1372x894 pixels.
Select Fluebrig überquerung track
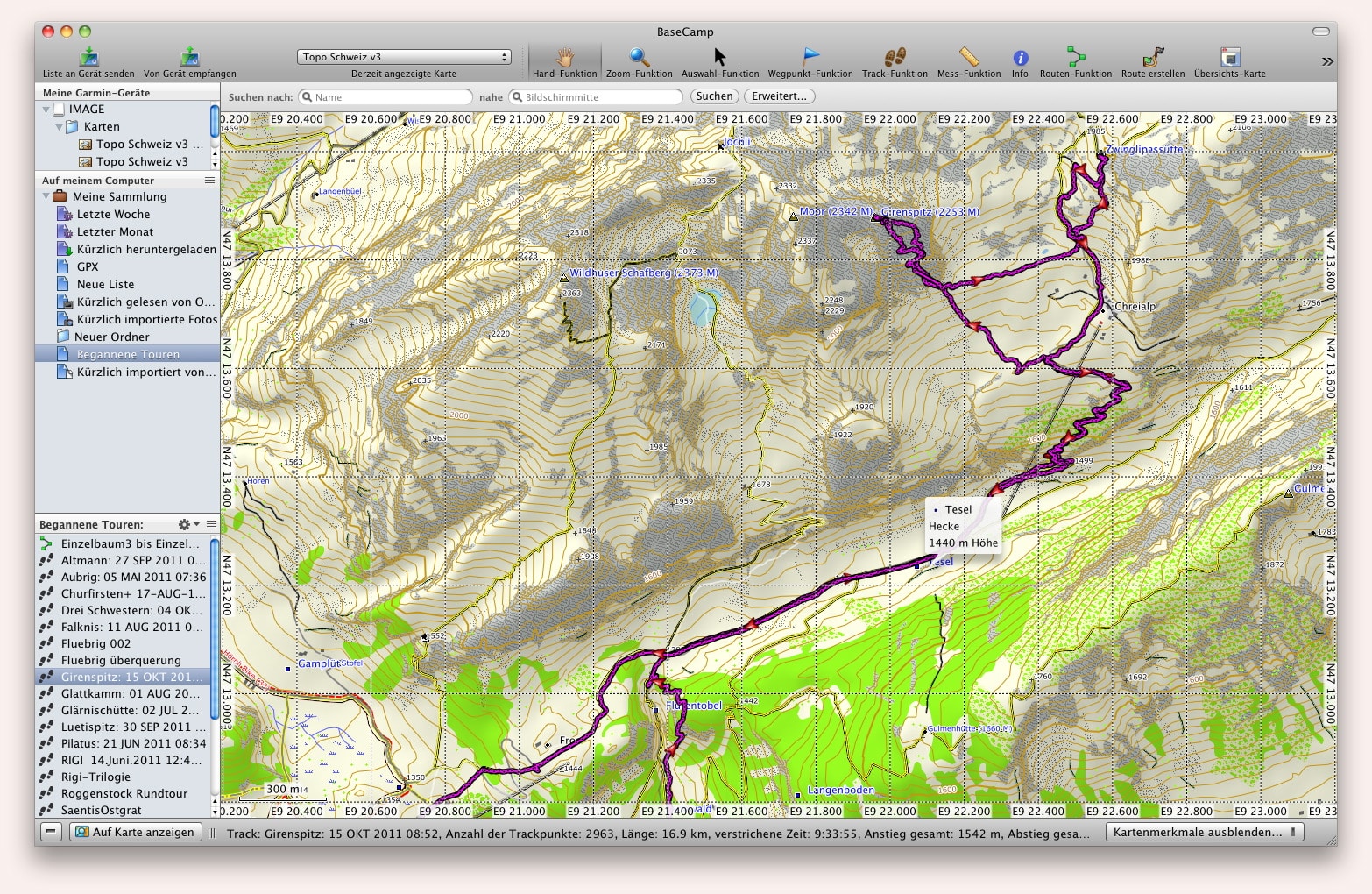point(123,661)
